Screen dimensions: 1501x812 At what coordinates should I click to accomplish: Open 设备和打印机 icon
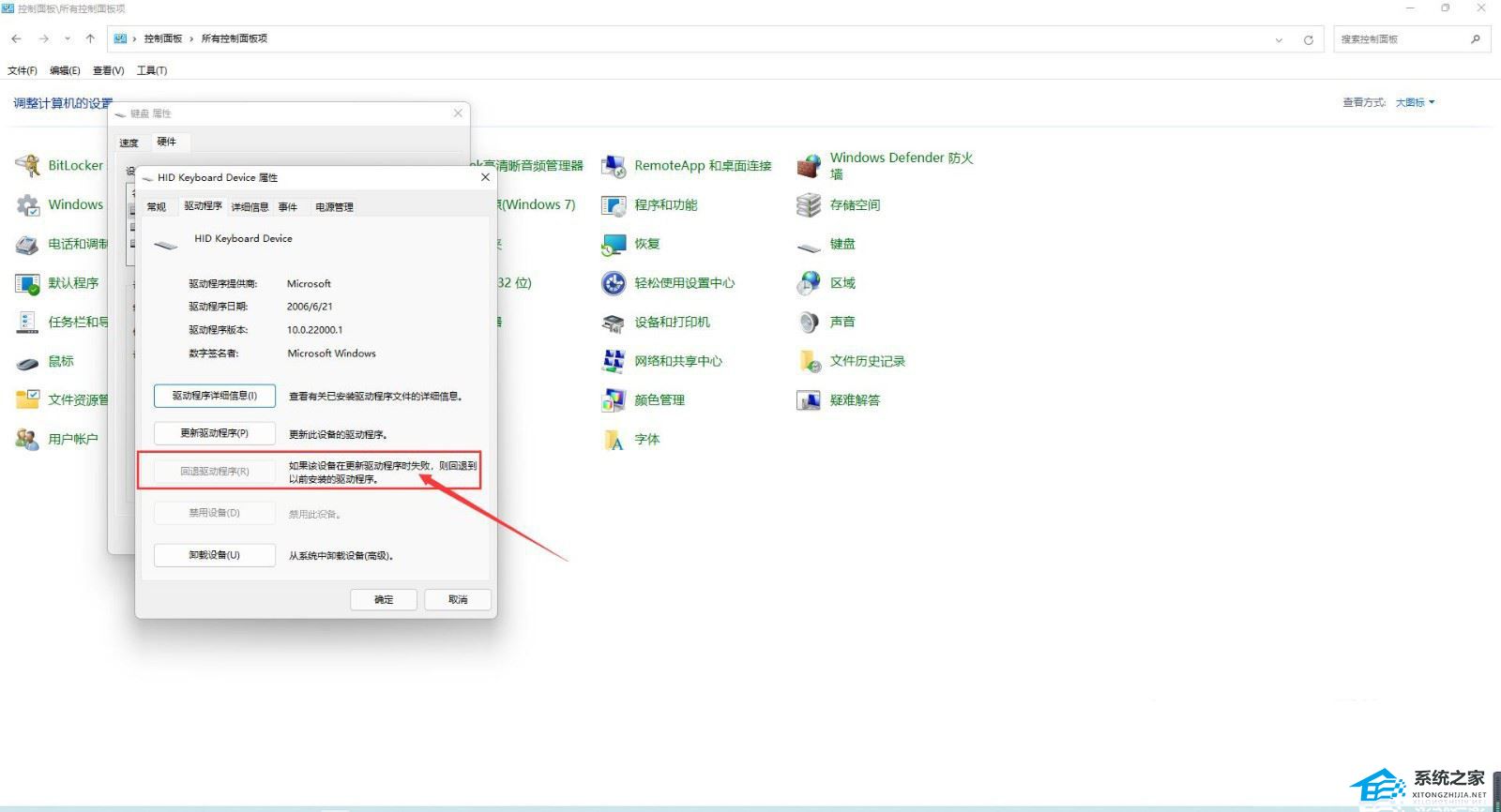tap(614, 323)
